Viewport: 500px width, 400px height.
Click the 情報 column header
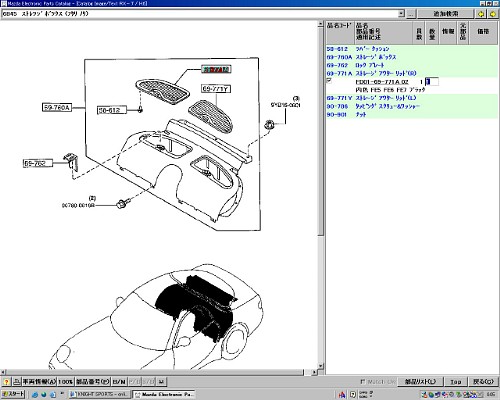[x=448, y=32]
